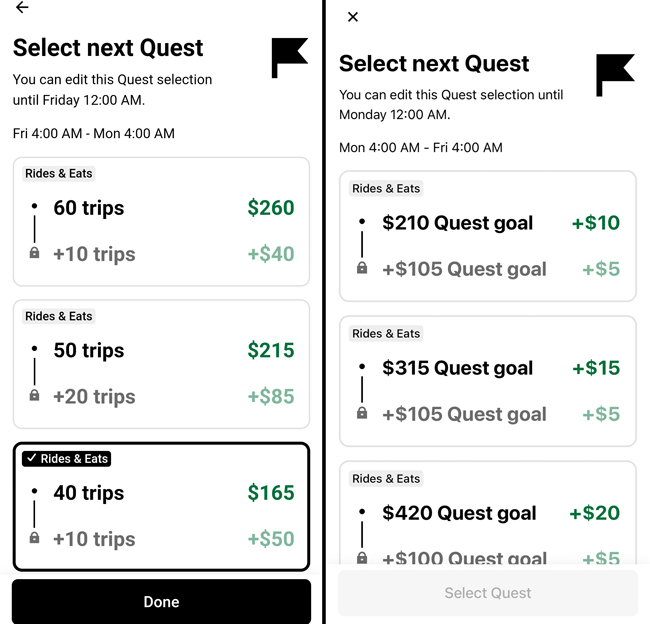Choose the $210 Quest goal option
This screenshot has height=624, width=650.
click(x=488, y=236)
